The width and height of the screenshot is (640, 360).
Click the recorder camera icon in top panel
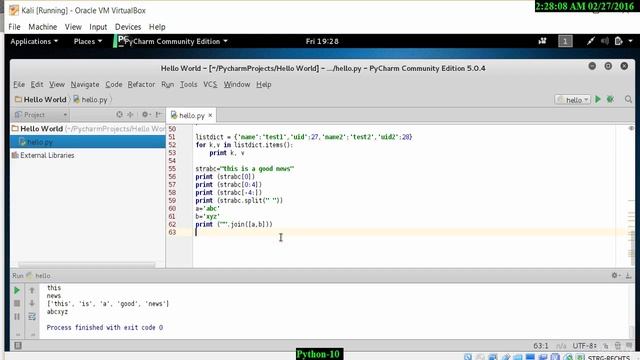[x=542, y=41]
